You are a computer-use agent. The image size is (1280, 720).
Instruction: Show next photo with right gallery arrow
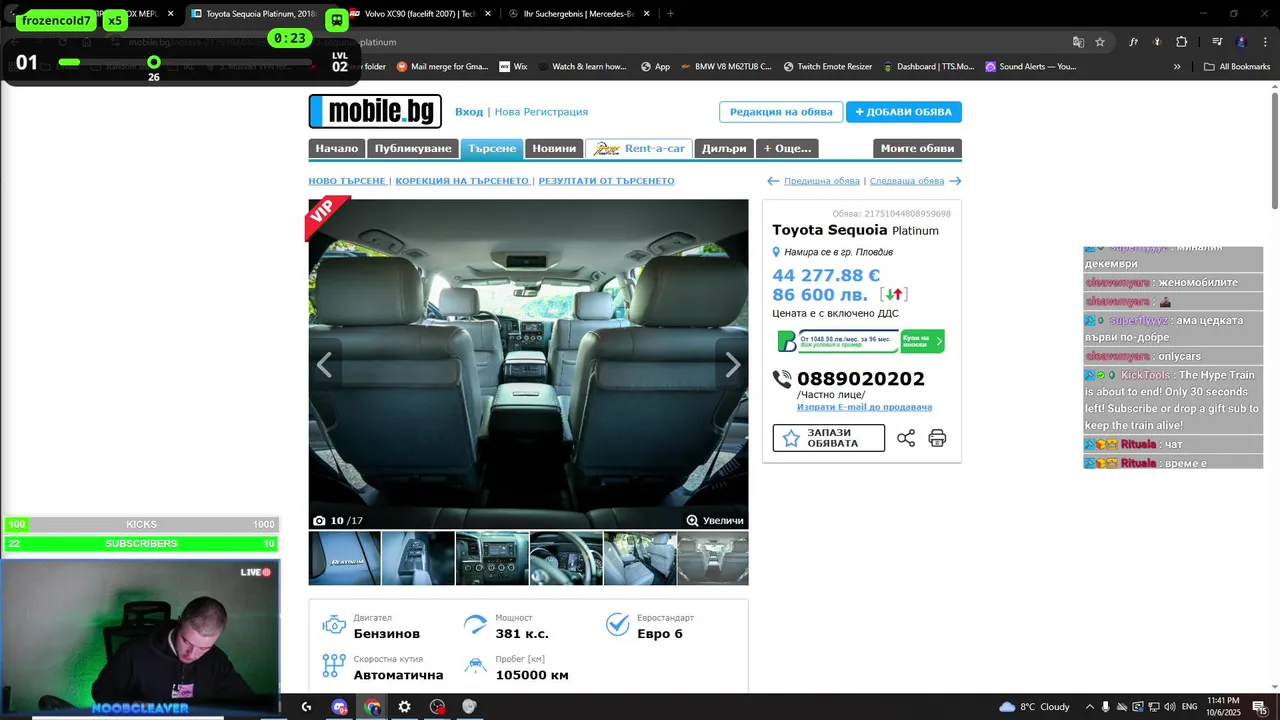coord(732,365)
